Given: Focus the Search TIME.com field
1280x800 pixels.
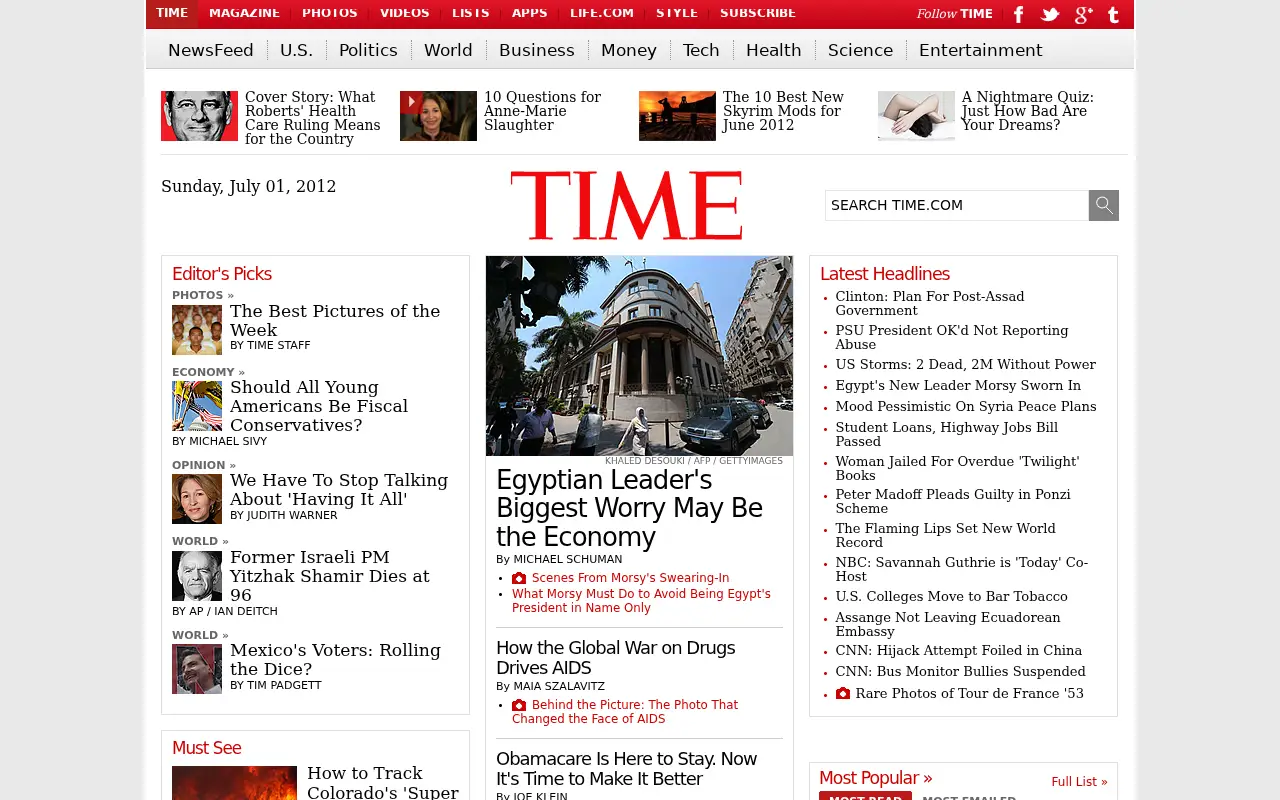Looking at the screenshot, I should [x=957, y=205].
